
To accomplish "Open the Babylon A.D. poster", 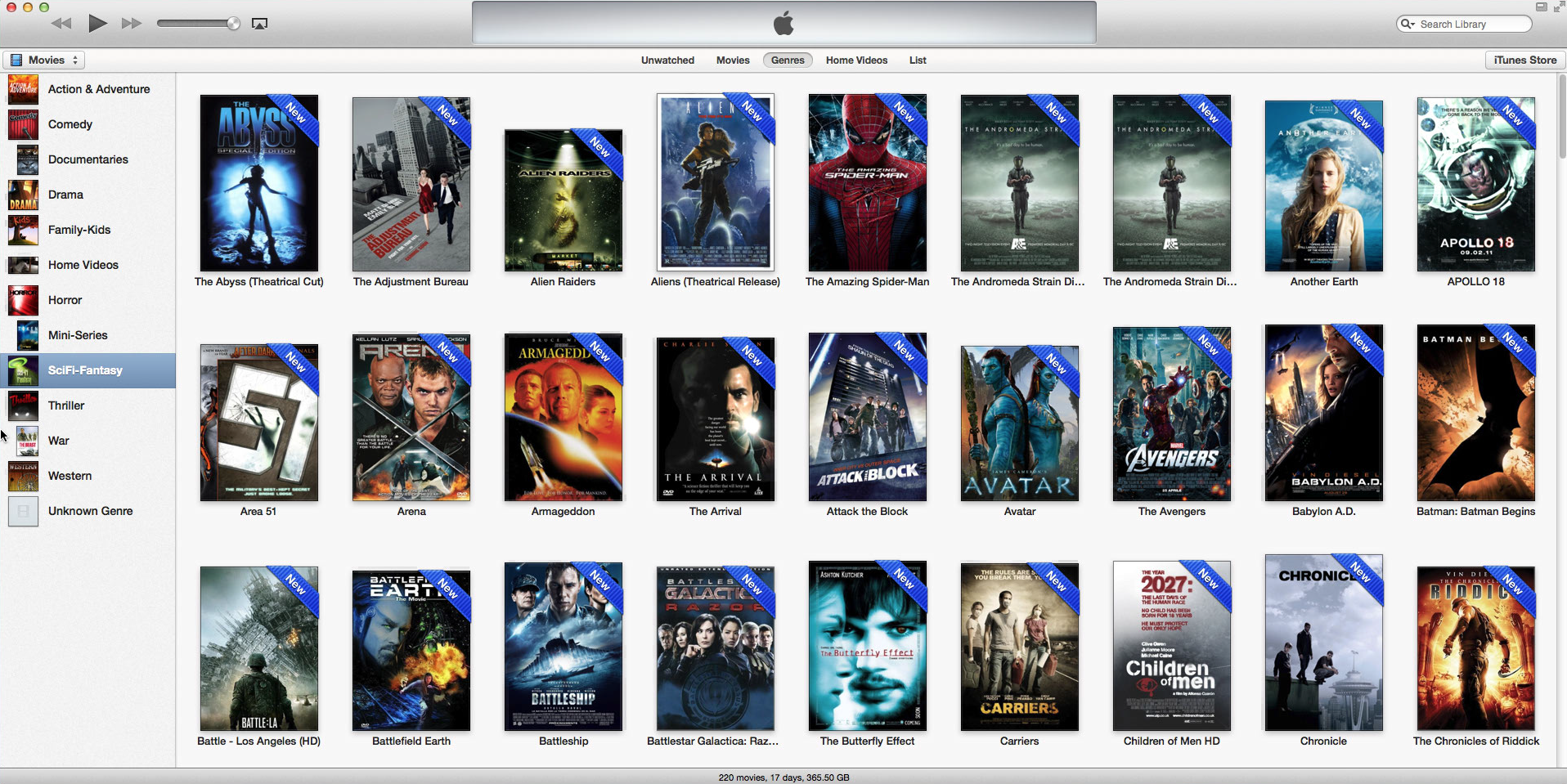I will pos(1324,413).
